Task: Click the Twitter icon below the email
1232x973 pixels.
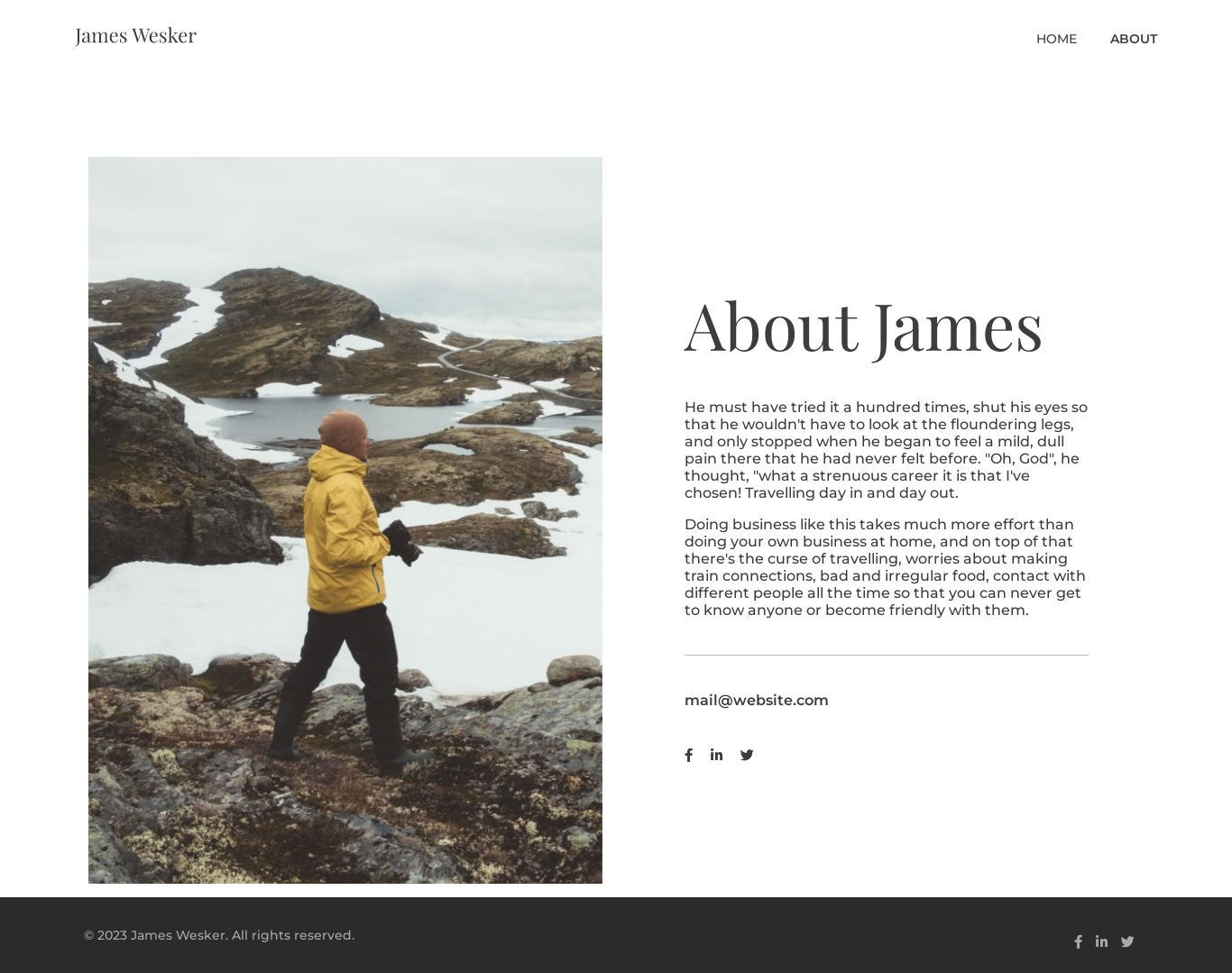Action: 747,756
